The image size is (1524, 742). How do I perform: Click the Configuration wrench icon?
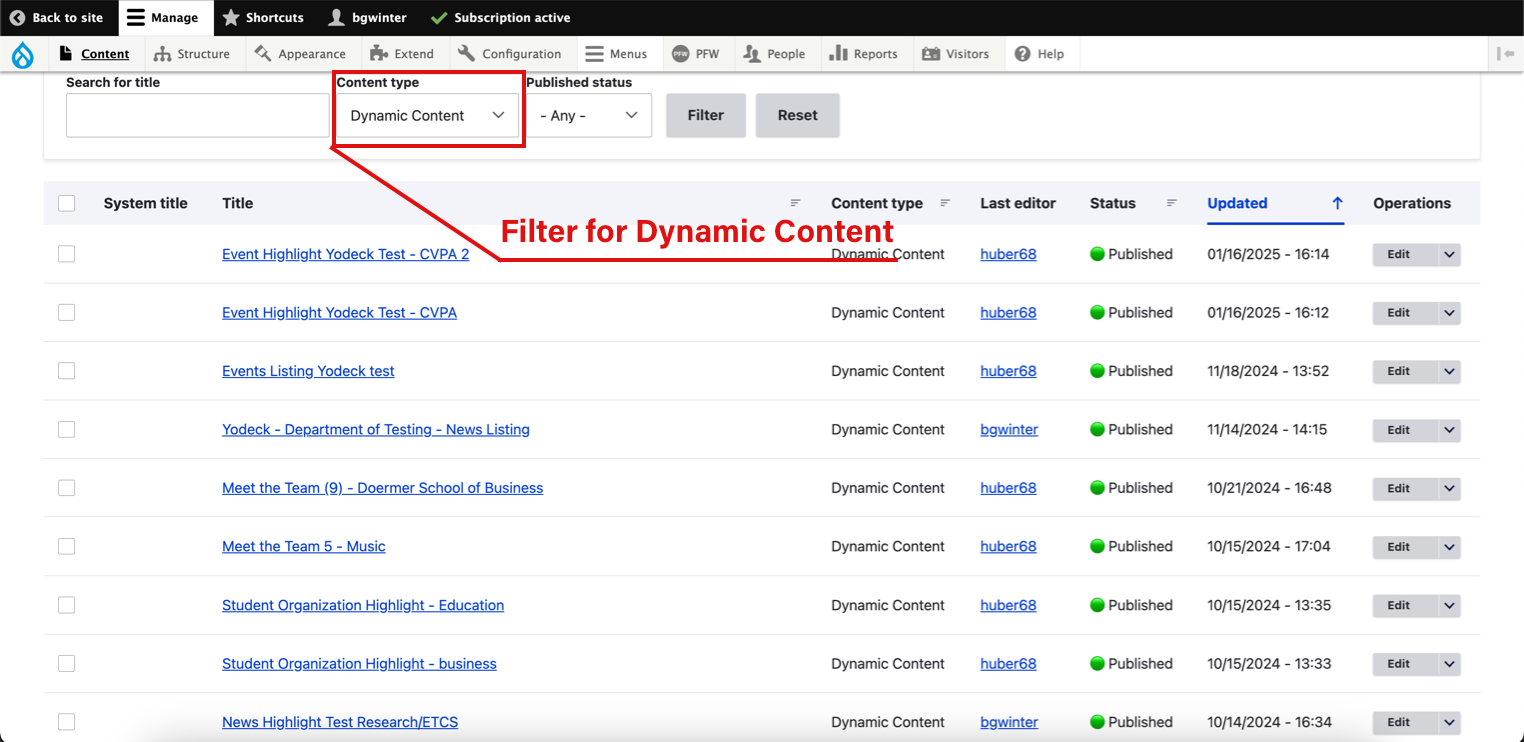[x=467, y=53]
